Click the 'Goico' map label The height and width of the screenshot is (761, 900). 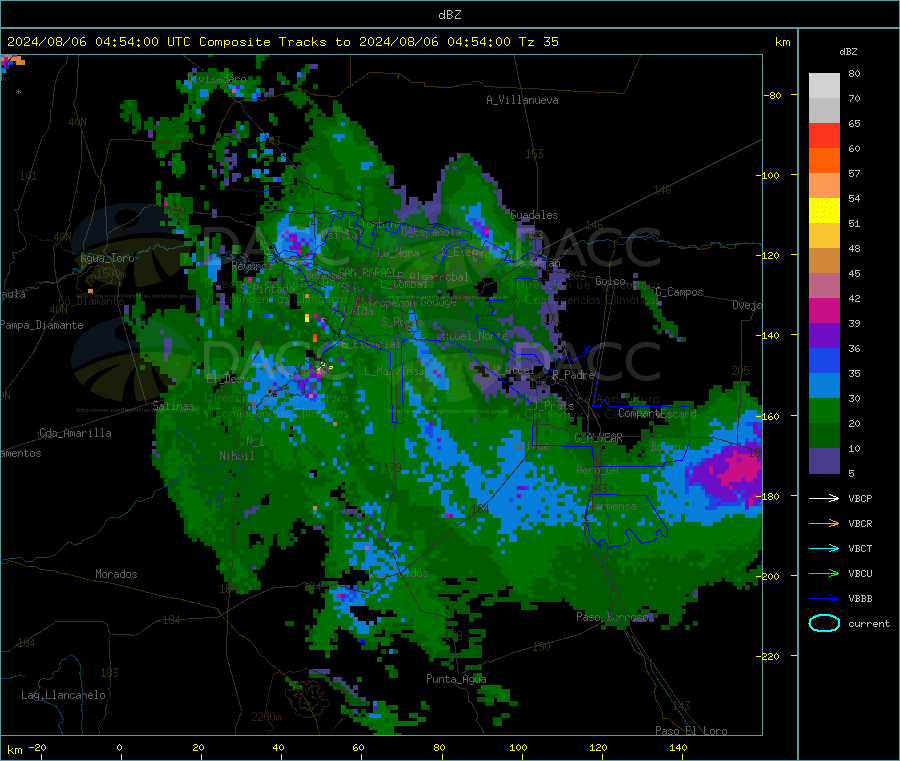(x=610, y=281)
